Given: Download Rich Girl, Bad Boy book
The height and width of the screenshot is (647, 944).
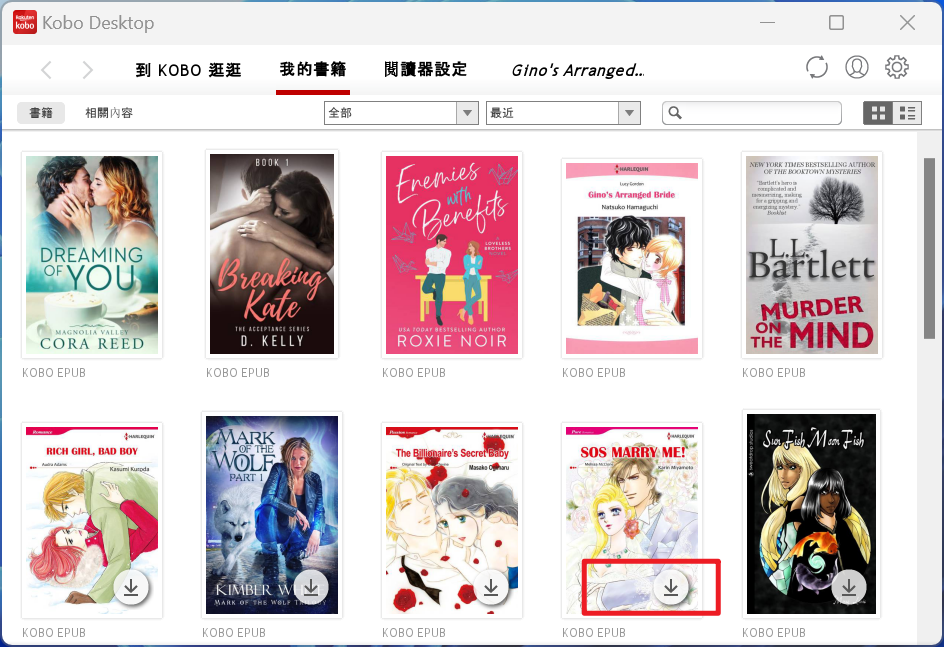Looking at the screenshot, I should 131,587.
